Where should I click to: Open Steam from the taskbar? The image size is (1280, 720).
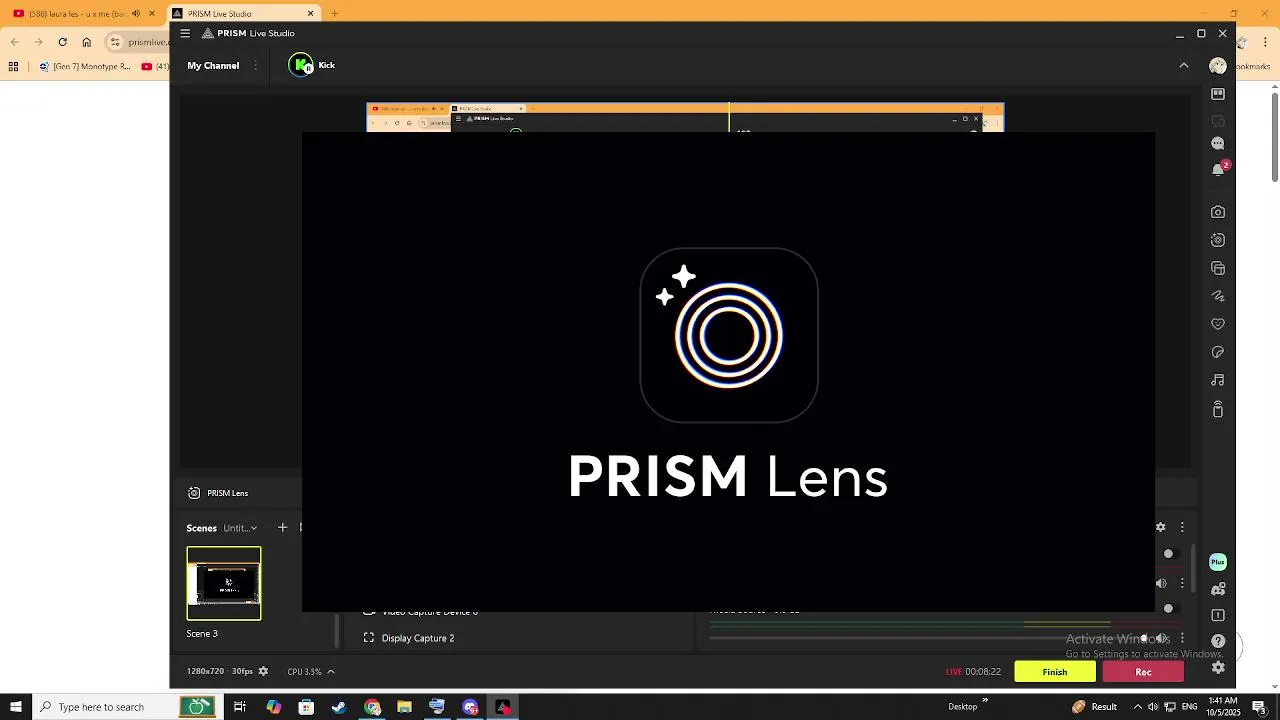[x=339, y=707]
